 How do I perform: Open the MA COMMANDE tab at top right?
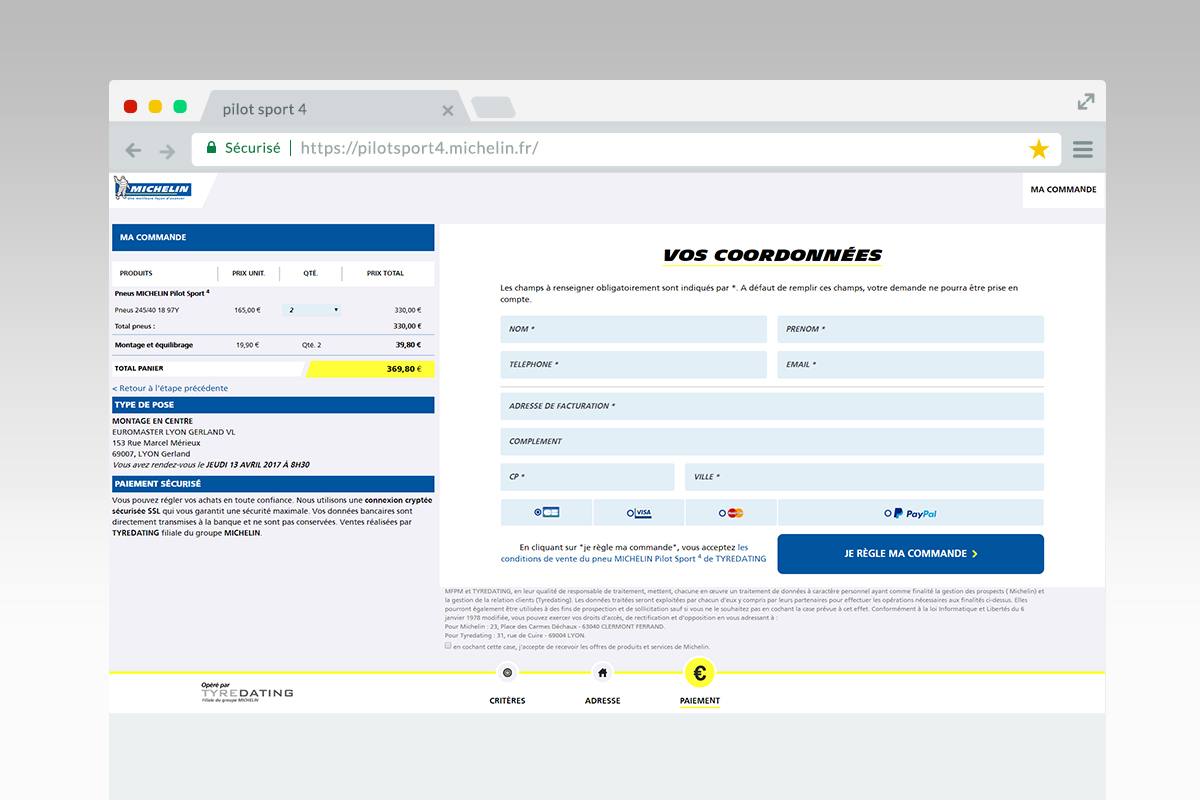point(1063,190)
